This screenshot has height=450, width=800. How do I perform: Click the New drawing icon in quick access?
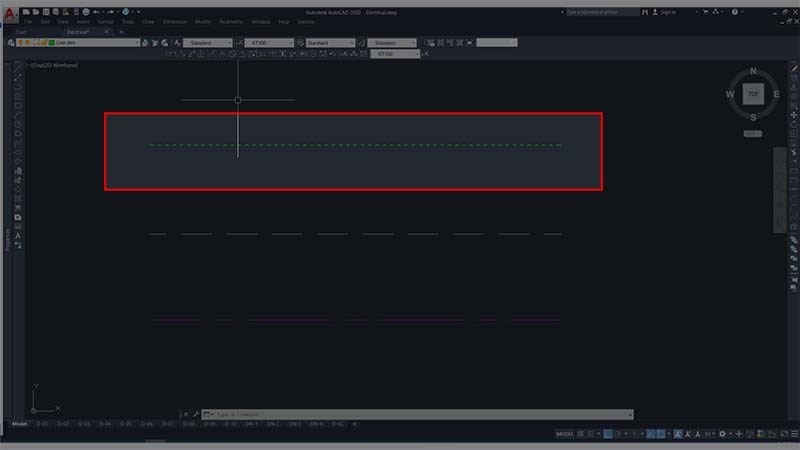[x=26, y=12]
